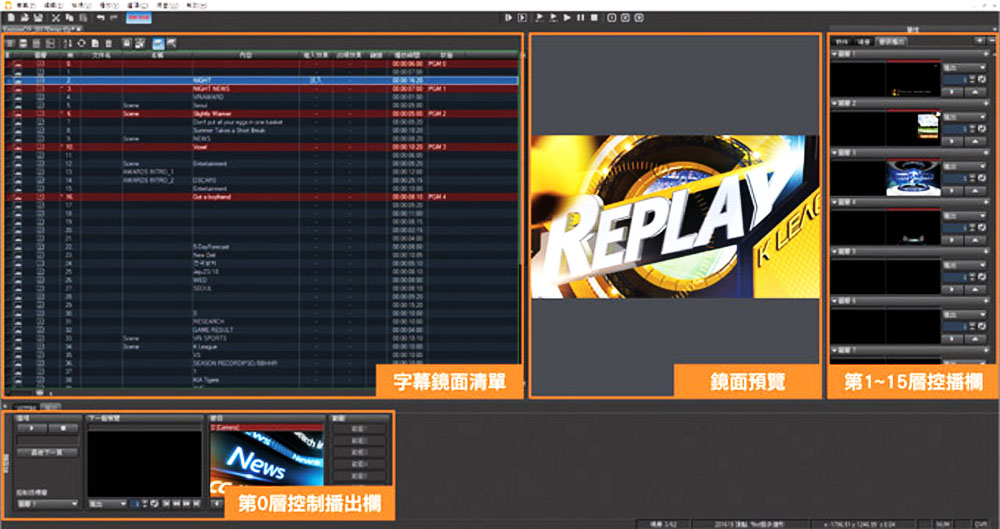Open the first menu in the menu bar
The height and width of the screenshot is (529, 1000).
[27, 4]
